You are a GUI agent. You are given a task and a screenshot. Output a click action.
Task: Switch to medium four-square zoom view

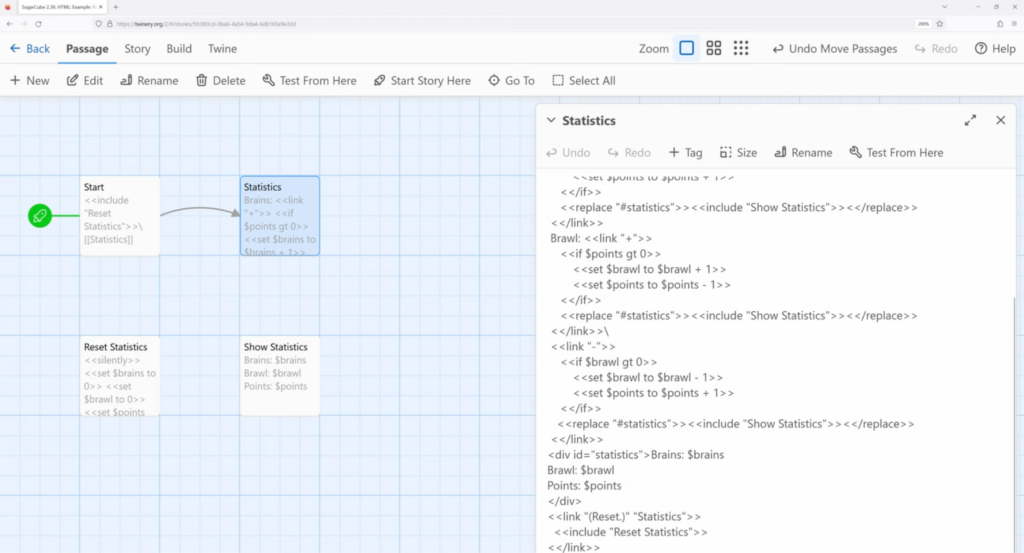714,48
